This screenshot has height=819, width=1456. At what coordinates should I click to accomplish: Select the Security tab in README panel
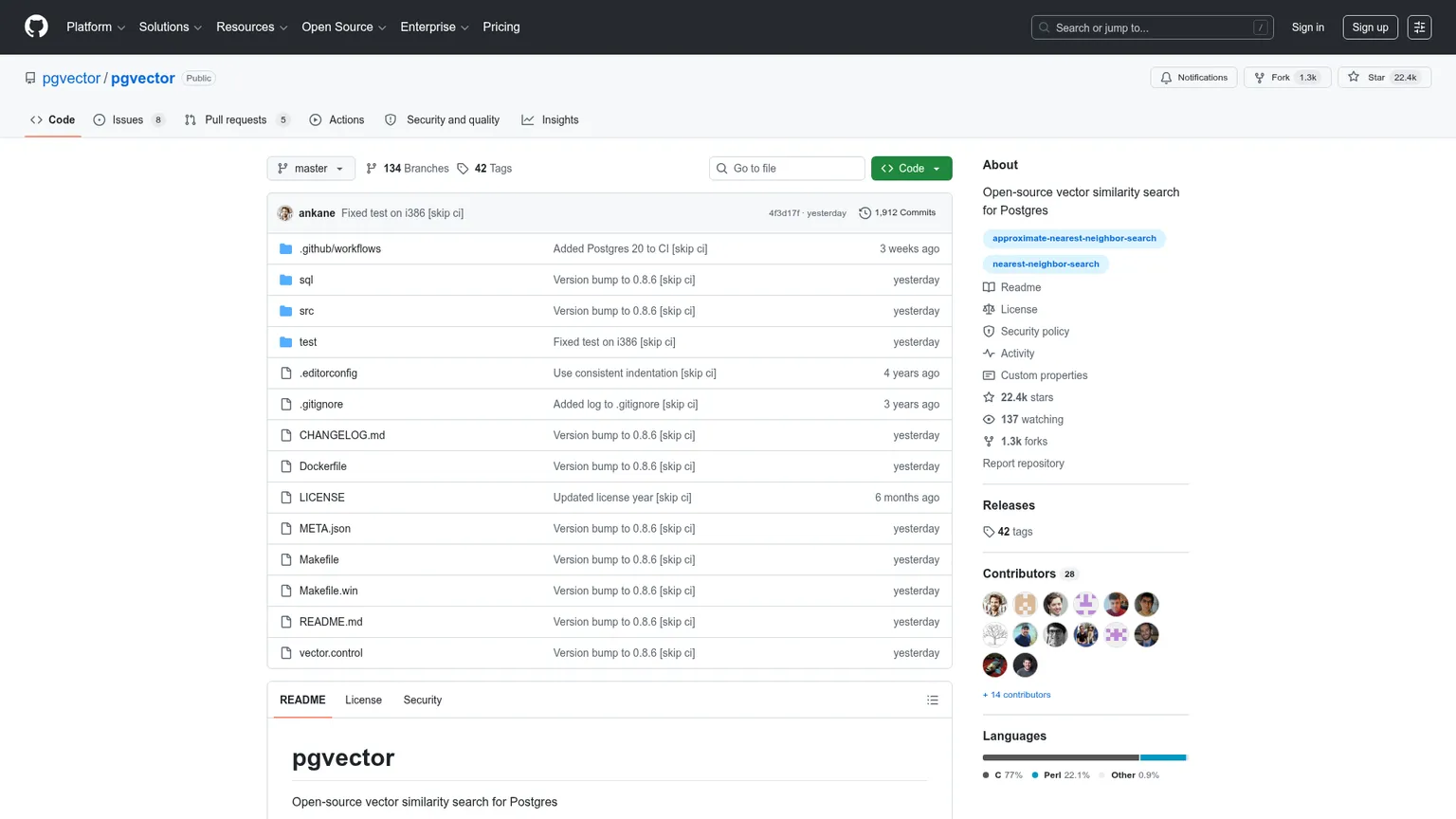[423, 701]
